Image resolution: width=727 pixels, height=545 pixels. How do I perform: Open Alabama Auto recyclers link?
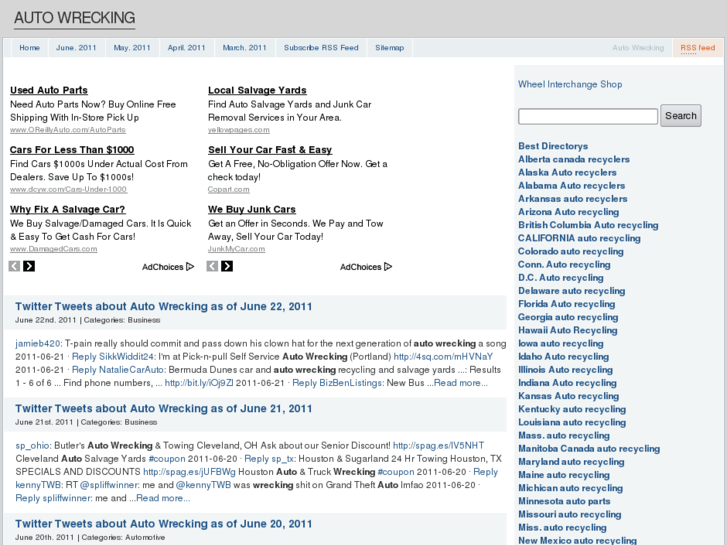571,186
